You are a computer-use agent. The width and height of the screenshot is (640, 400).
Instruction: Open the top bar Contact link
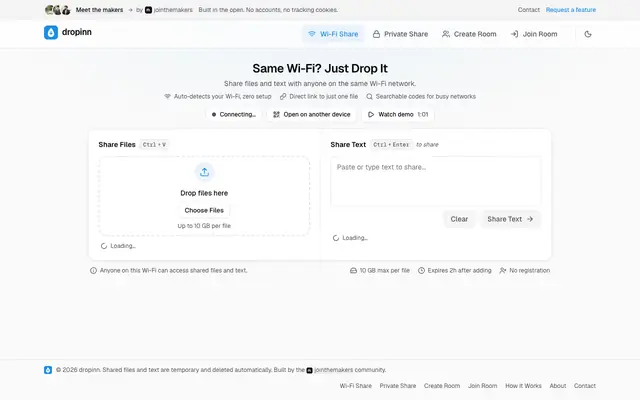click(529, 10)
